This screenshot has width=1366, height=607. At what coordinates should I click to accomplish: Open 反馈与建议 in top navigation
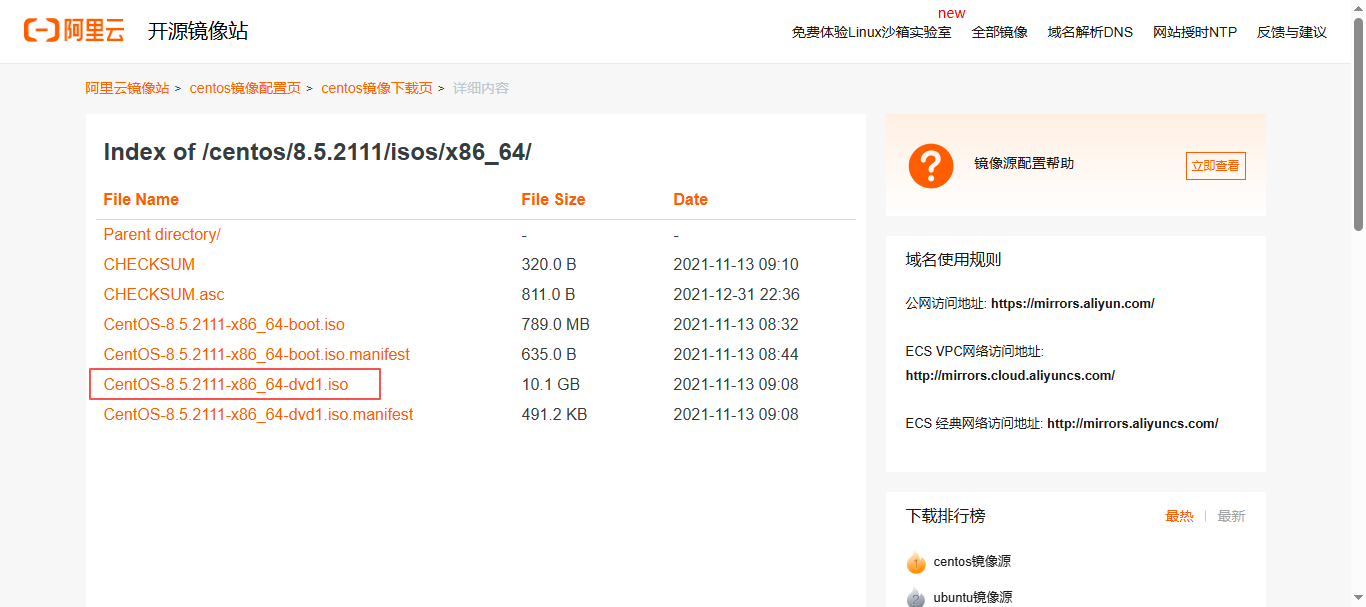(x=1292, y=32)
